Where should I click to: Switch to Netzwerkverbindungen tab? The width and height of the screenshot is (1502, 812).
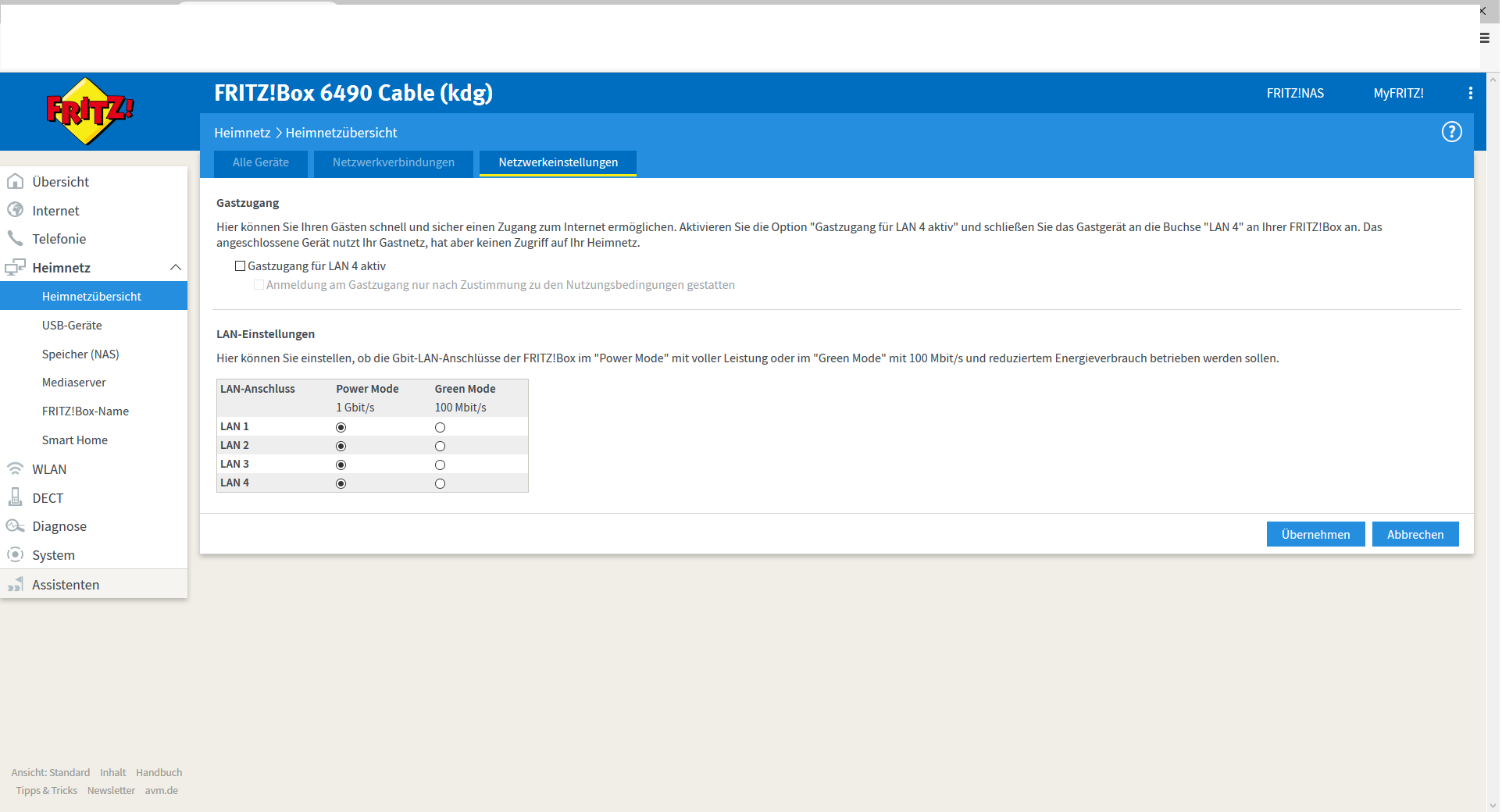[x=394, y=162]
